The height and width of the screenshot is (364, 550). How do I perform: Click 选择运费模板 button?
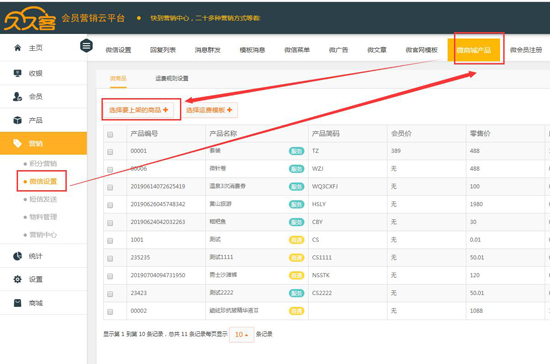pyautogui.click(x=209, y=110)
